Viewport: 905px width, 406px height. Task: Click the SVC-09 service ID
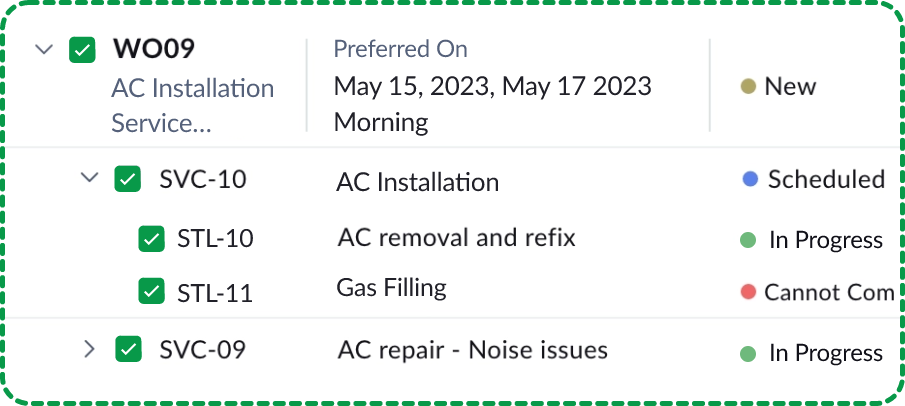[203, 350]
